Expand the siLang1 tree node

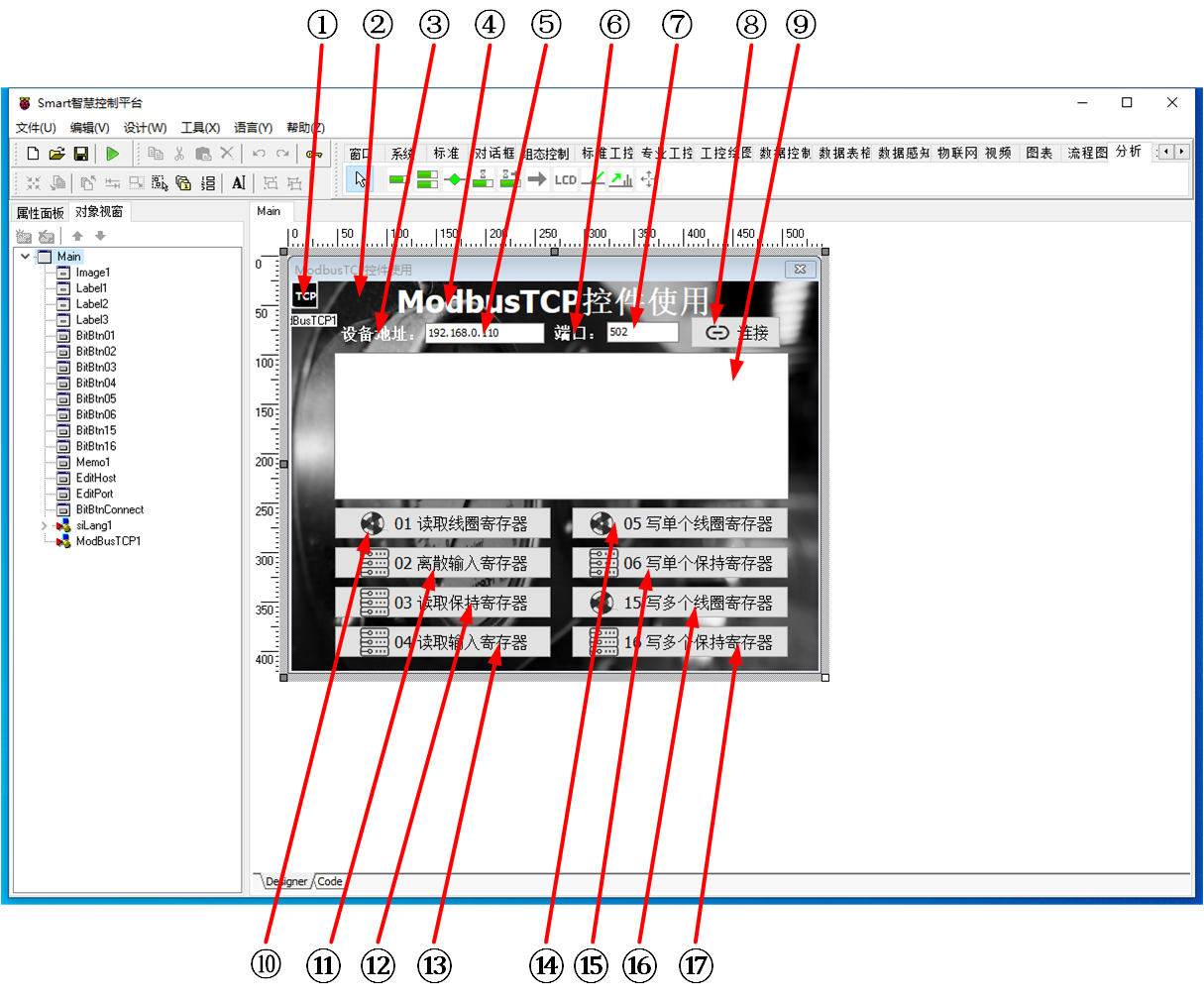44,525
